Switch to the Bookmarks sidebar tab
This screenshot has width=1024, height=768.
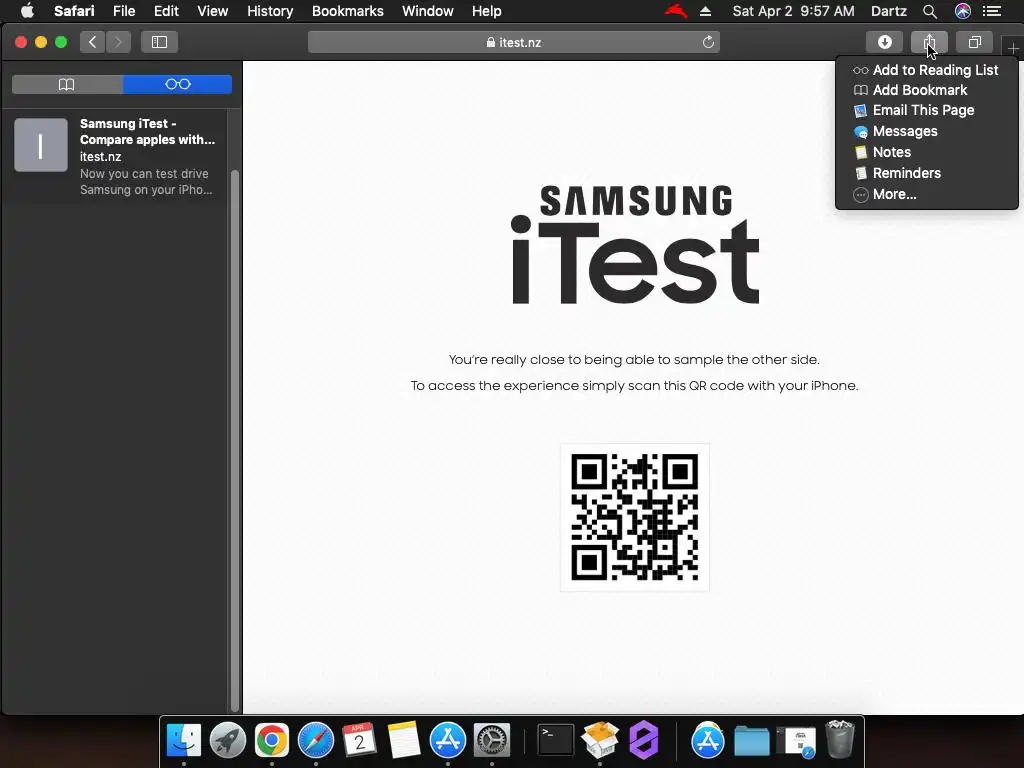coord(67,84)
